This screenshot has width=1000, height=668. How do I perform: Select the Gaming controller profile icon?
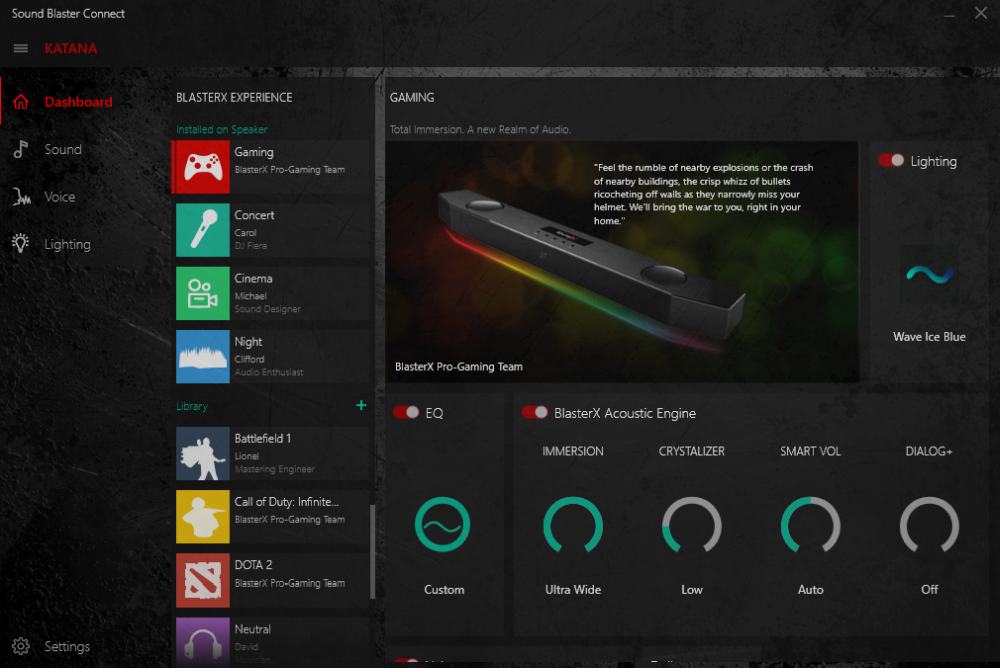click(203, 167)
